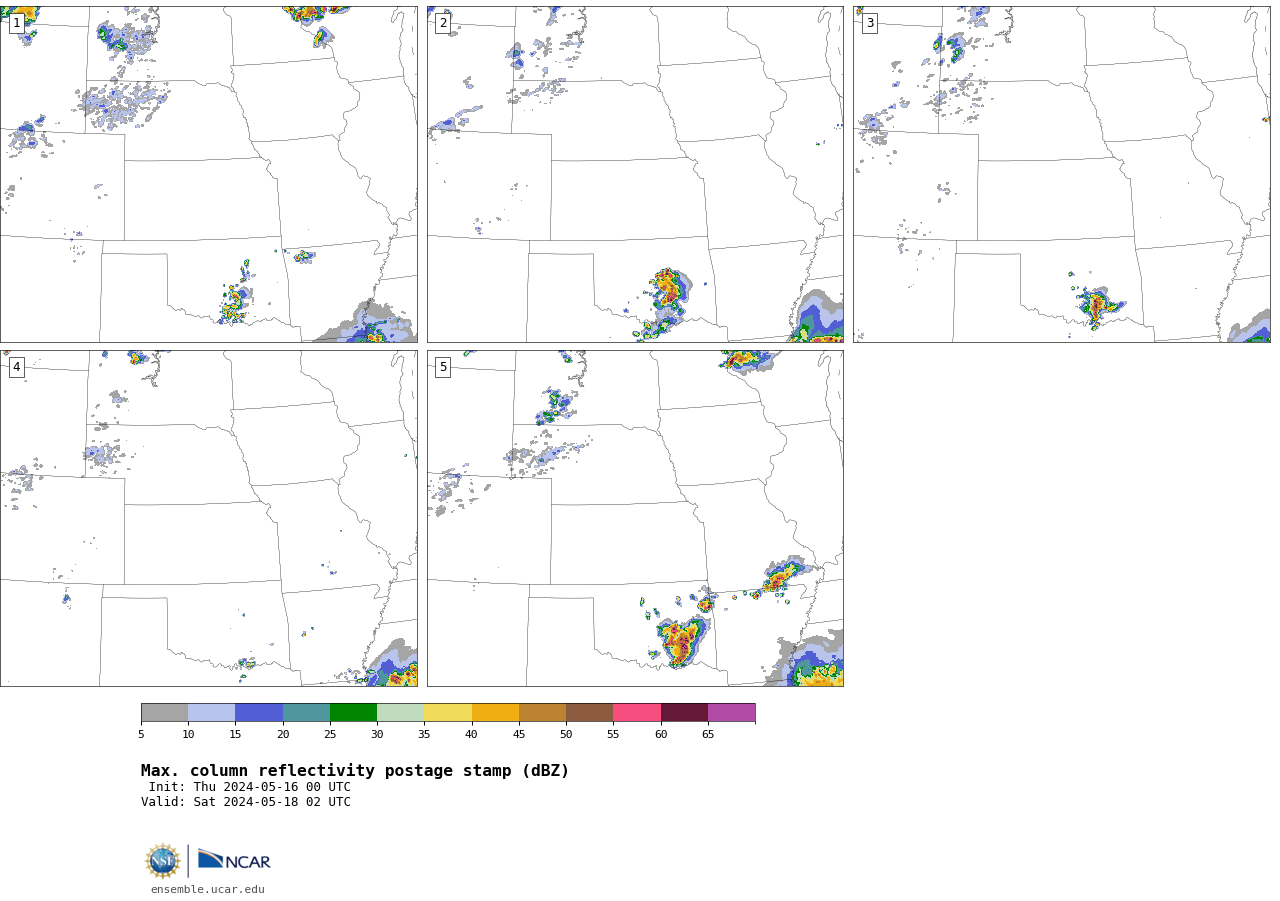The image size is (1280, 901).
Task: Select the yellow 35-40 dBZ swatch
Action: (x=448, y=713)
